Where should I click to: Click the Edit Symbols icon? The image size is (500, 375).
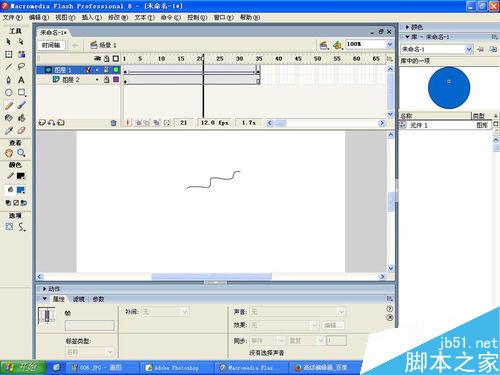point(338,45)
